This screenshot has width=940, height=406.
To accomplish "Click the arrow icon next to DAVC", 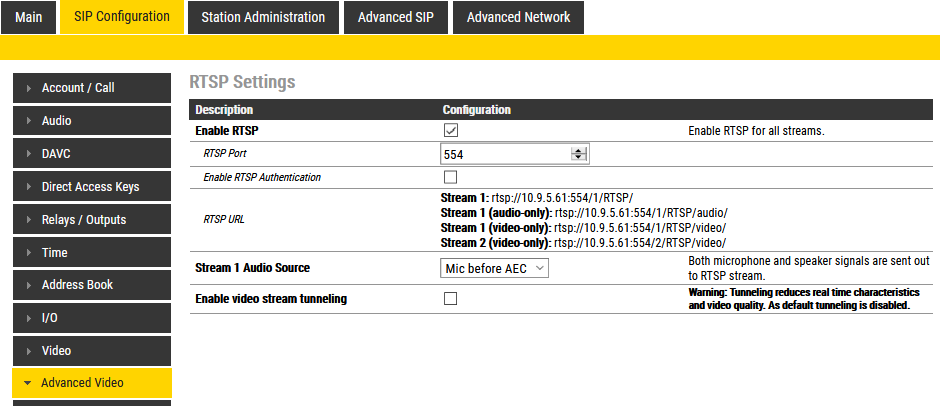I will click(28, 154).
